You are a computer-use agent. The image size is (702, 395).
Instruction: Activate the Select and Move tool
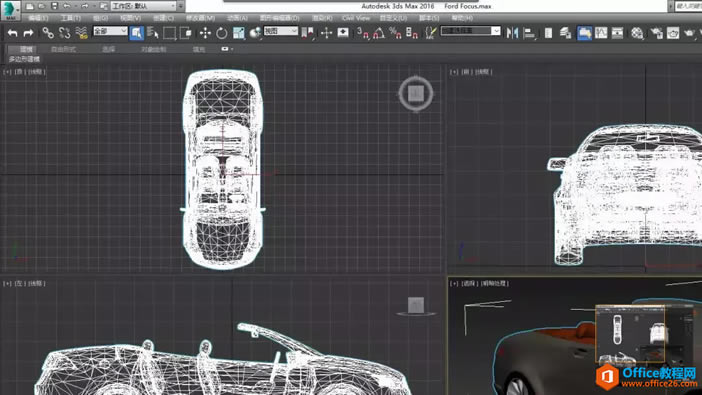coord(205,33)
